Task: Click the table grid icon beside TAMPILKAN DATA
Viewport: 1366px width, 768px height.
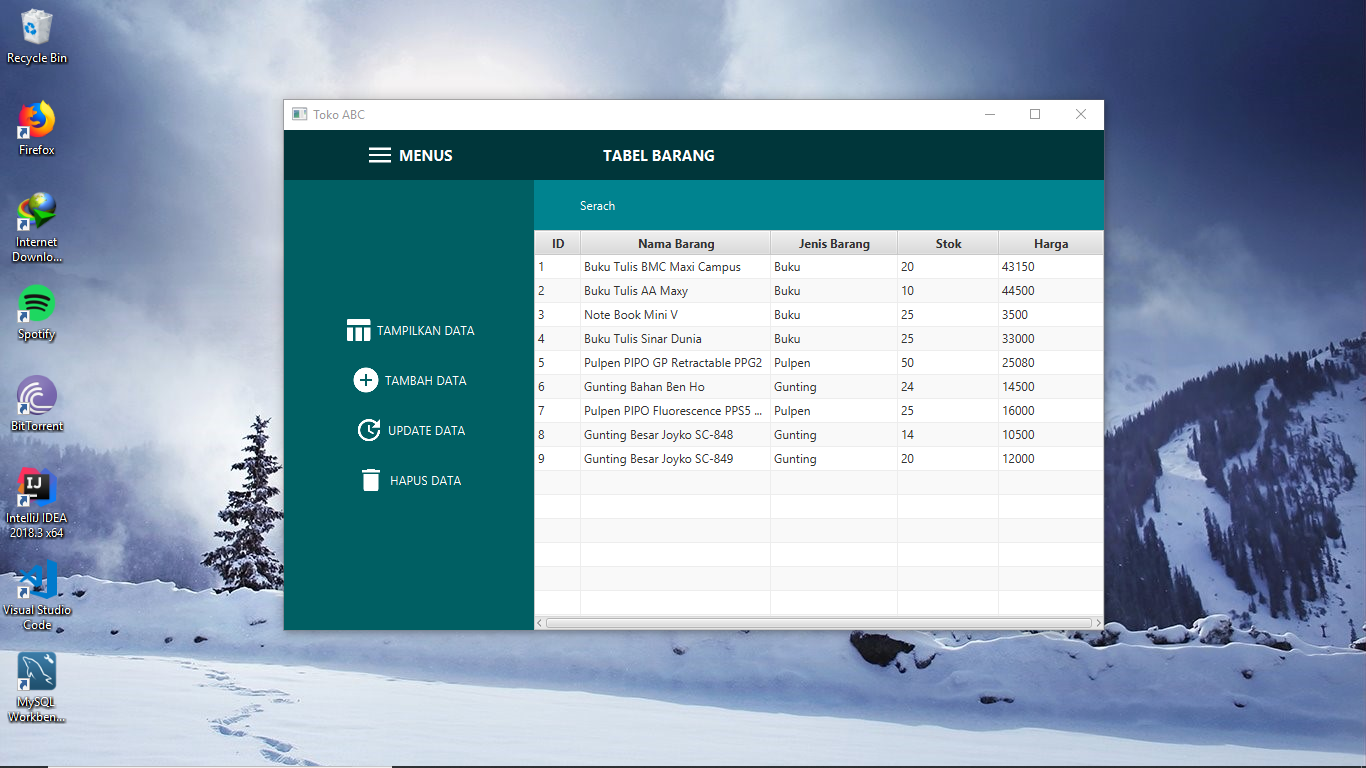Action: (x=358, y=329)
